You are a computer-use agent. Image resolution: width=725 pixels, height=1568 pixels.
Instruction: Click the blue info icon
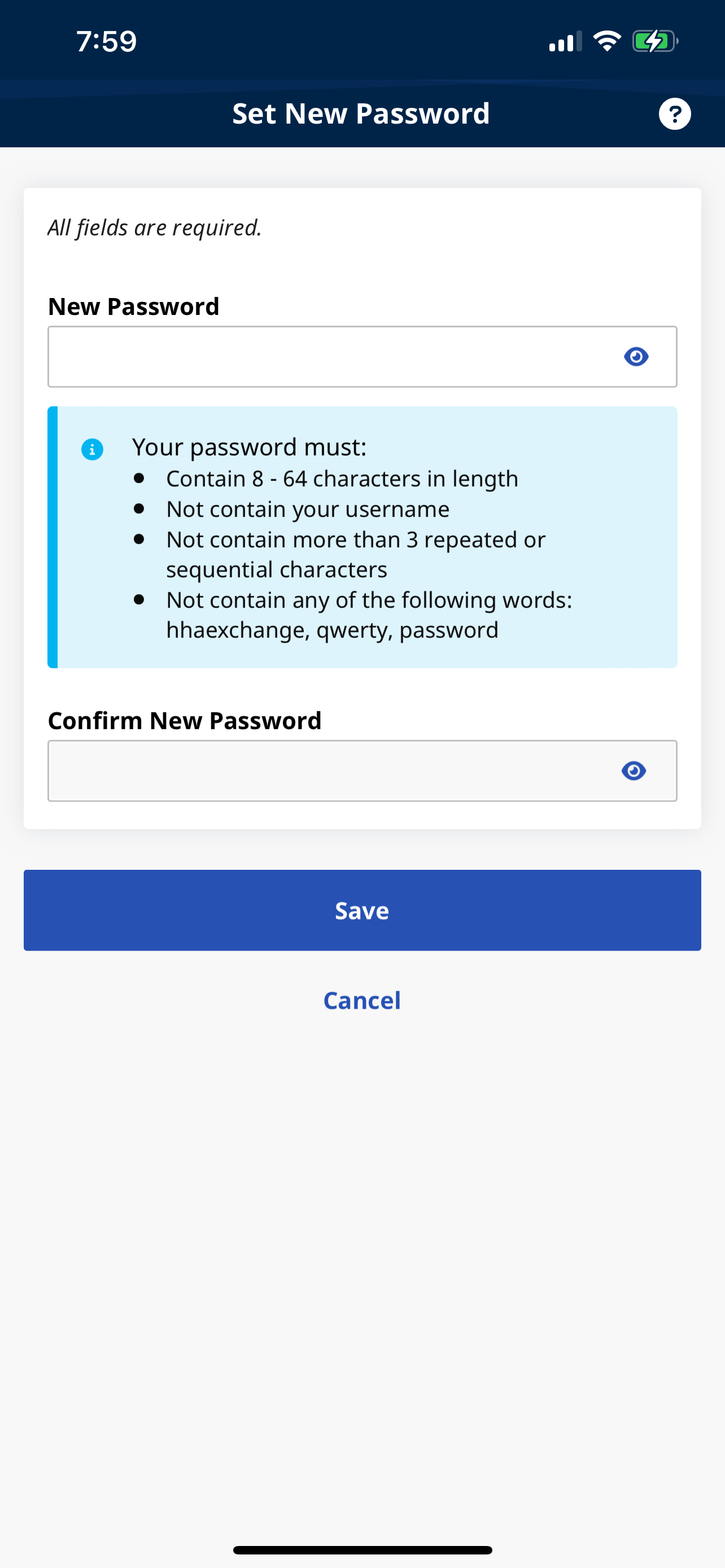point(92,449)
